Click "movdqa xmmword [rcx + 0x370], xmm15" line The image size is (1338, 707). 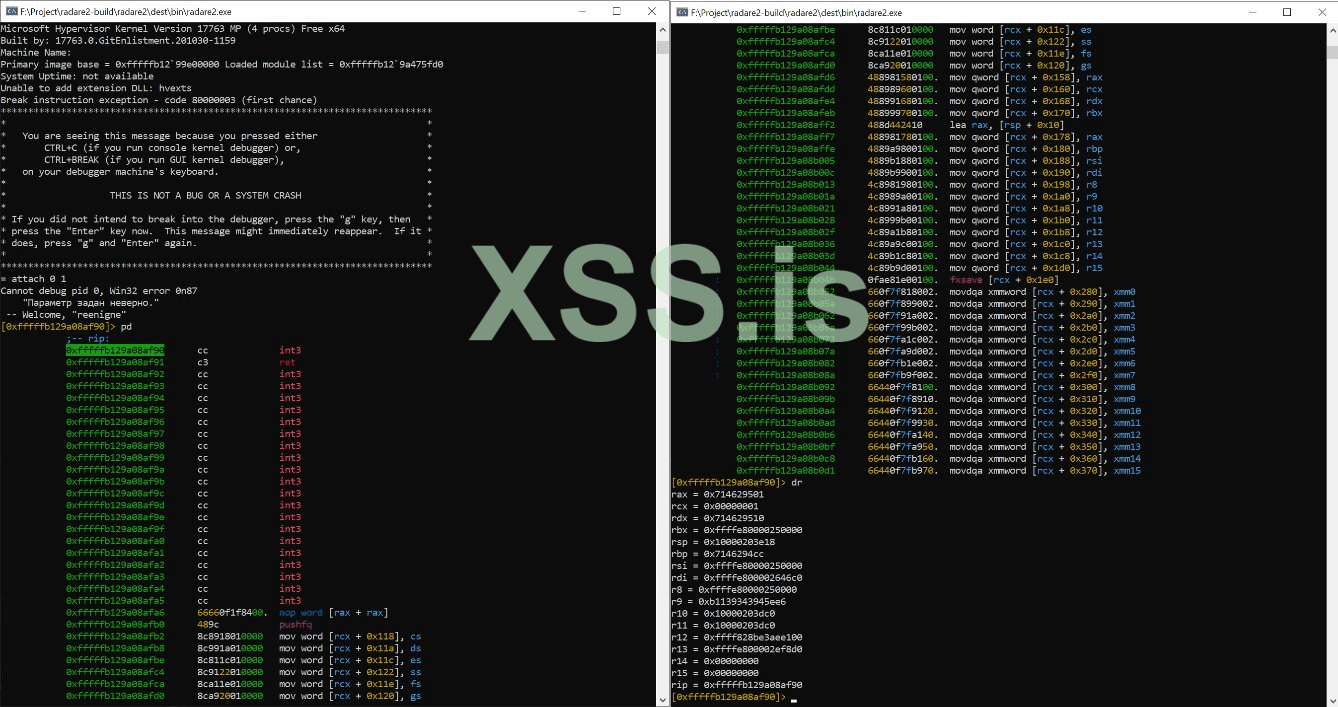[x=1046, y=470]
